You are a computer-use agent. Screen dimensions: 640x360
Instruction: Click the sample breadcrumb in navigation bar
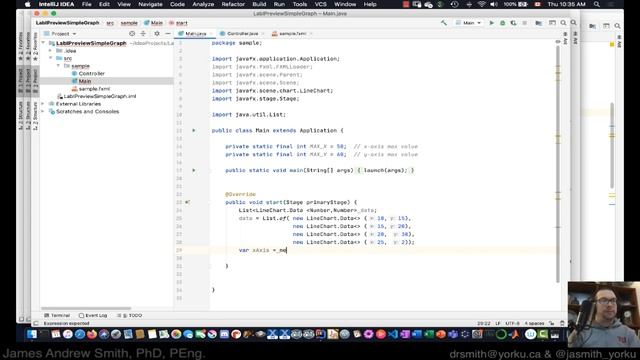129,23
